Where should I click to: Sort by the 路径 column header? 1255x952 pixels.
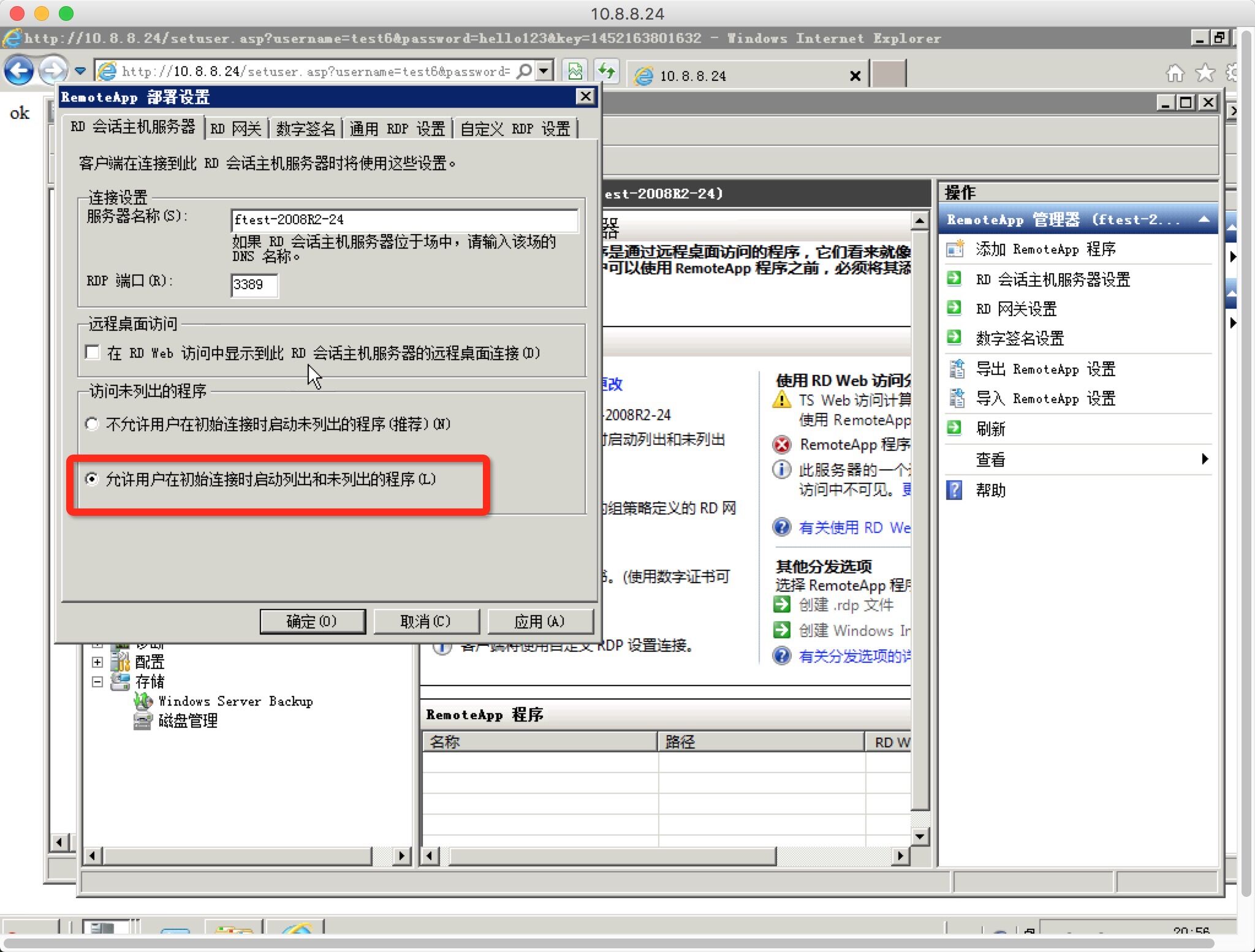762,742
